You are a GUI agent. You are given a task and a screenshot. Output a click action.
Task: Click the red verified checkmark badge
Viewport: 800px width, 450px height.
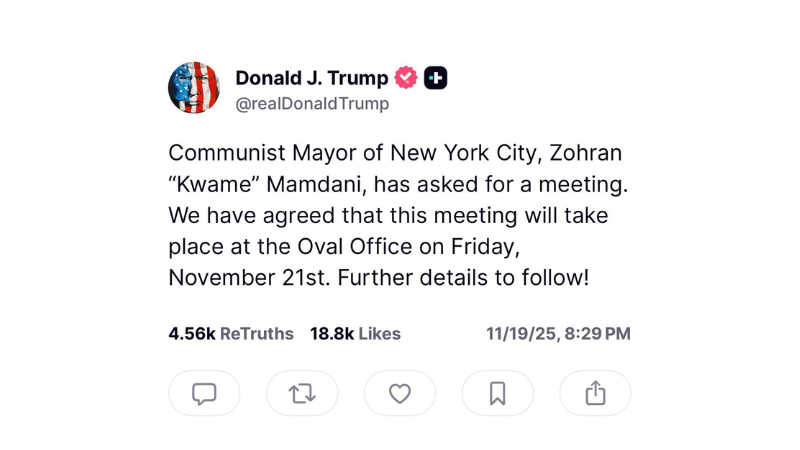(406, 78)
